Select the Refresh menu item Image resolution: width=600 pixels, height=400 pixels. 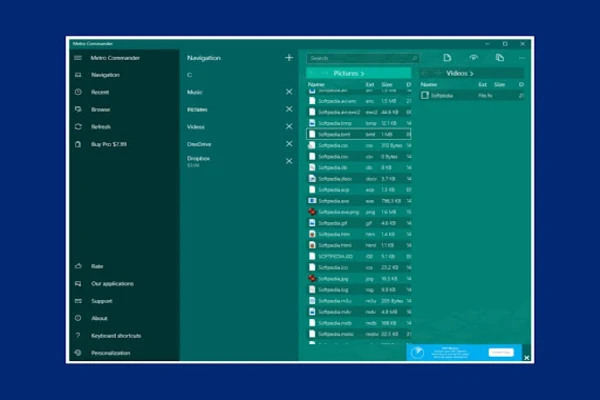tap(101, 127)
